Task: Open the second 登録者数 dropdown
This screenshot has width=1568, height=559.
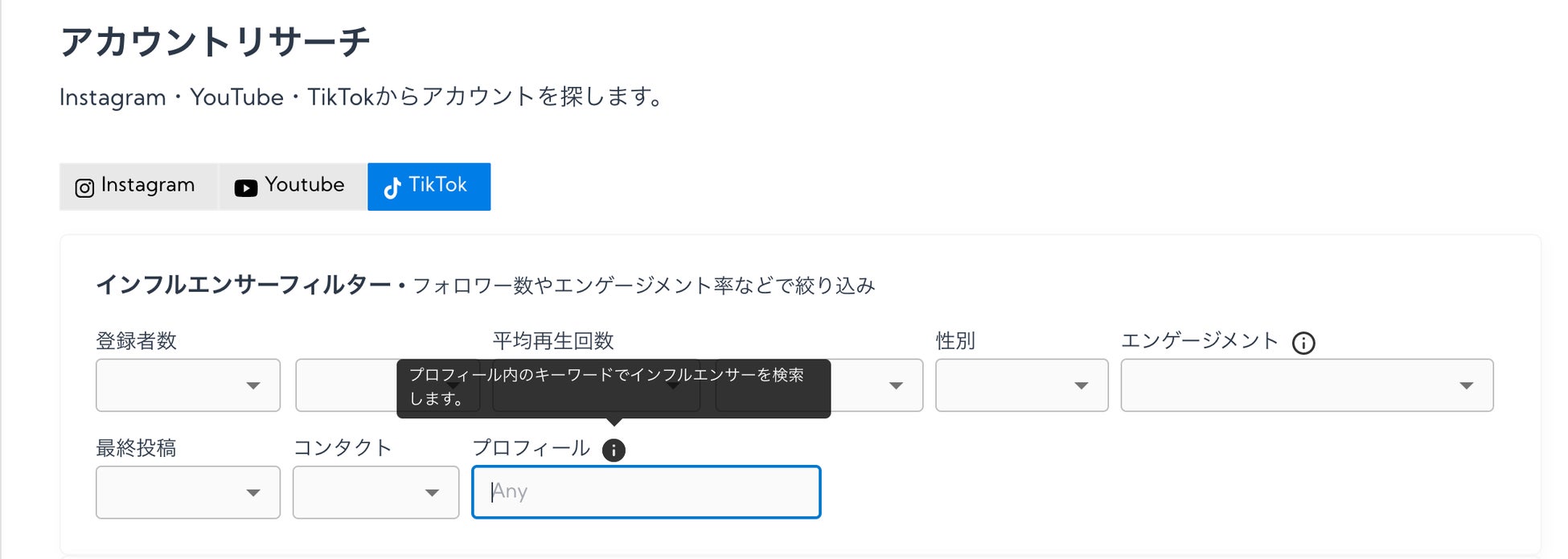Action: (x=346, y=385)
